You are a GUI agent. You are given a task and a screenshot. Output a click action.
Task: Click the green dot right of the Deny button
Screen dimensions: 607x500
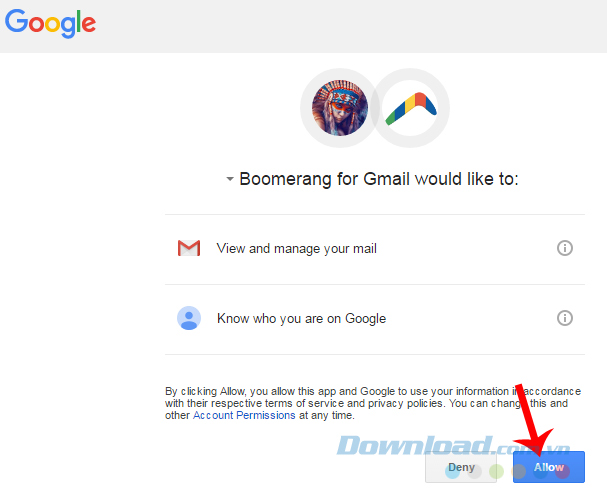tap(496, 472)
